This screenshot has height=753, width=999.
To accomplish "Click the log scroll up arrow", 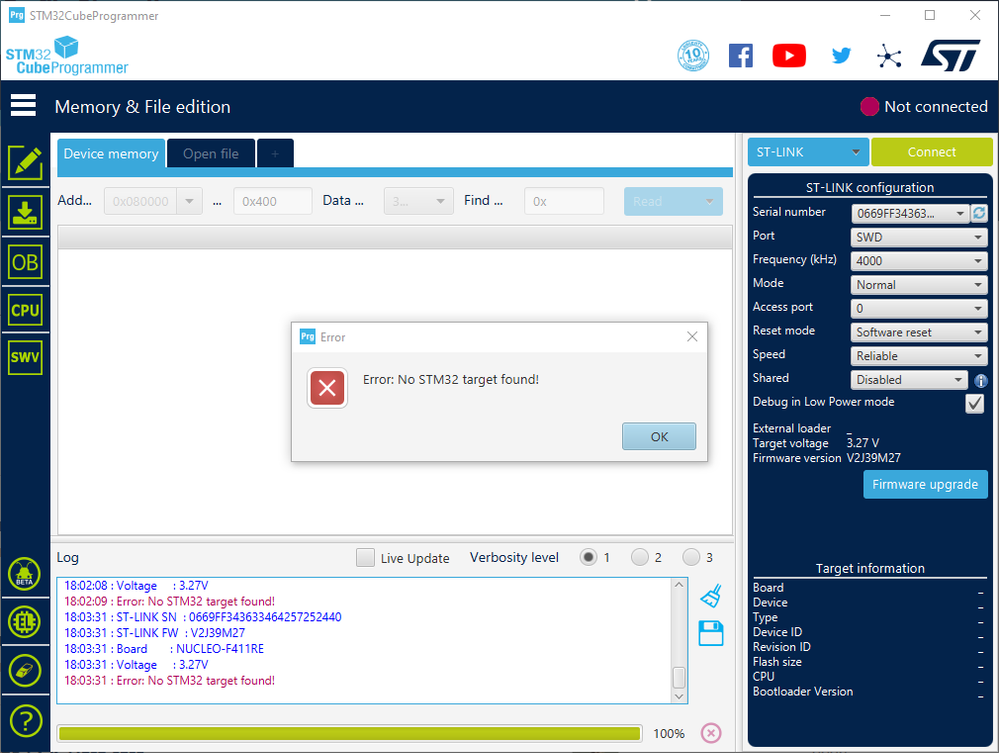I will point(679,585).
